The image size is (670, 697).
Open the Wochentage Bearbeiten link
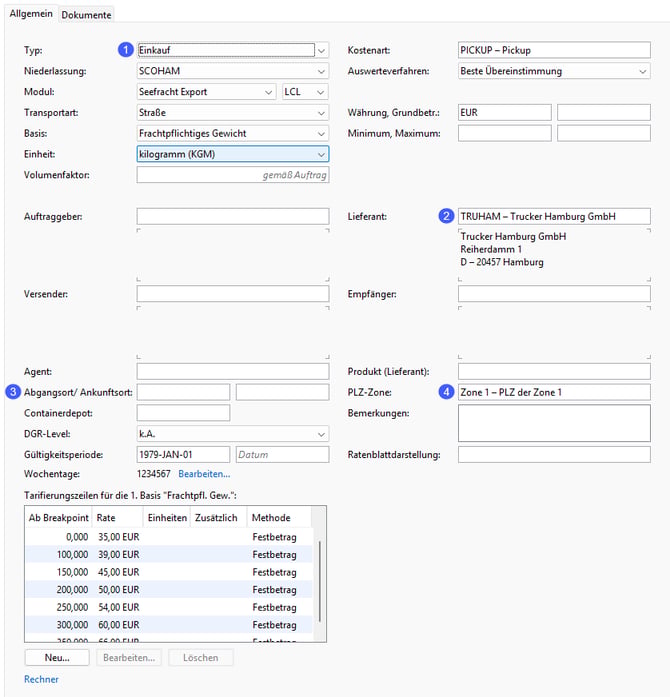coord(204,474)
